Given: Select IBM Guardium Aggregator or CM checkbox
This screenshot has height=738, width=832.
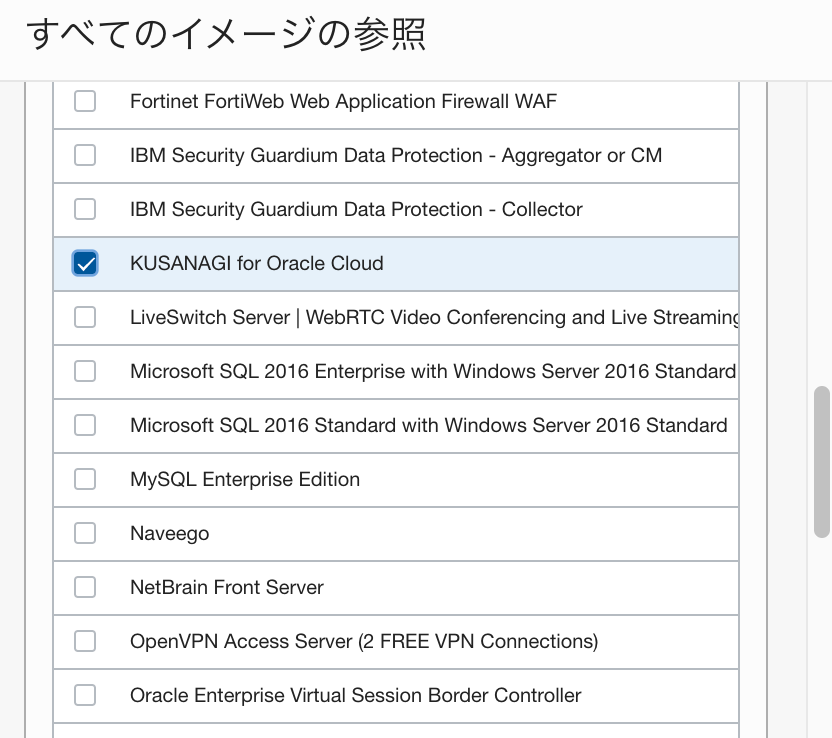Looking at the screenshot, I should (85, 155).
